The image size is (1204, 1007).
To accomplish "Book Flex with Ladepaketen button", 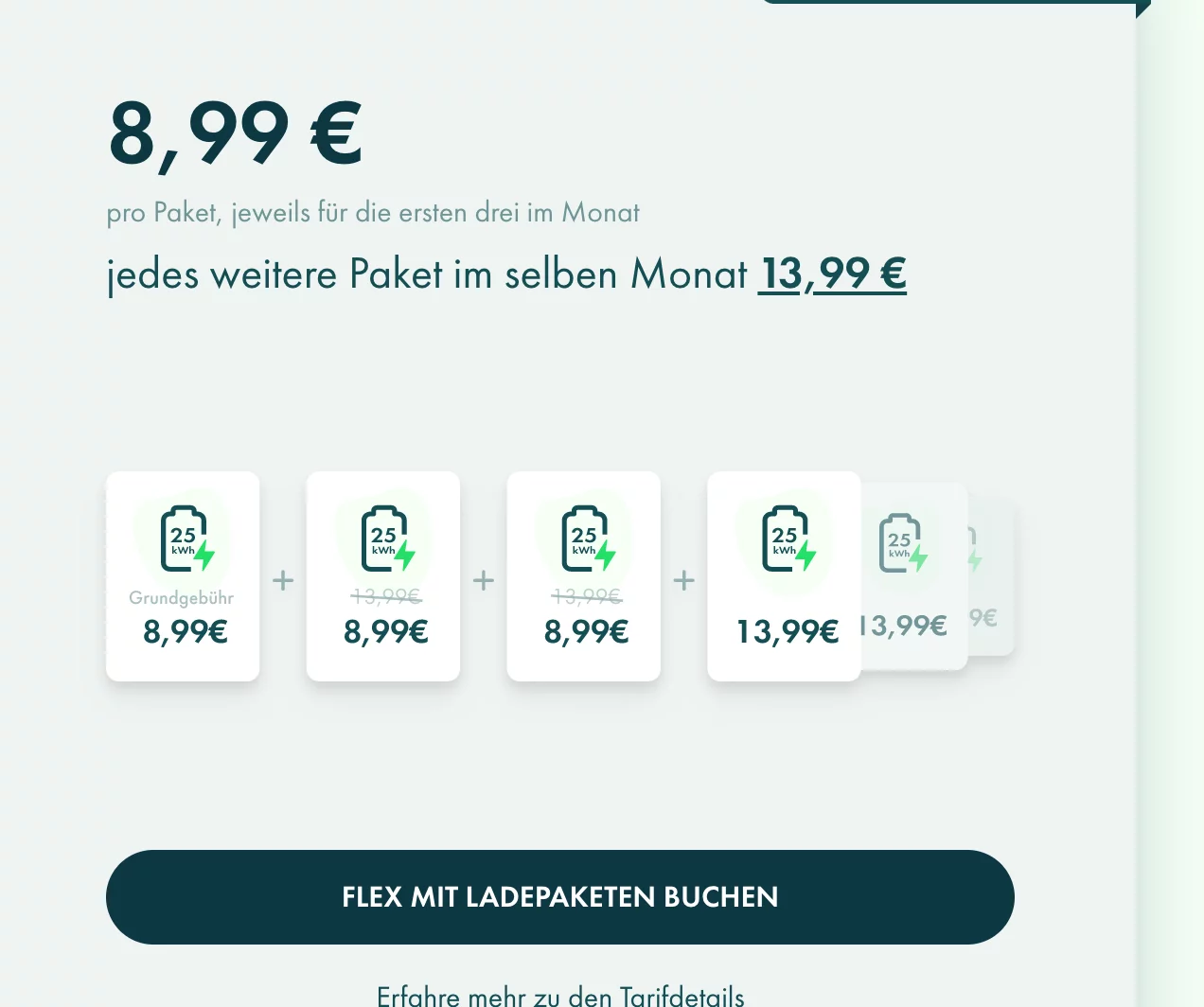I will coord(560,897).
